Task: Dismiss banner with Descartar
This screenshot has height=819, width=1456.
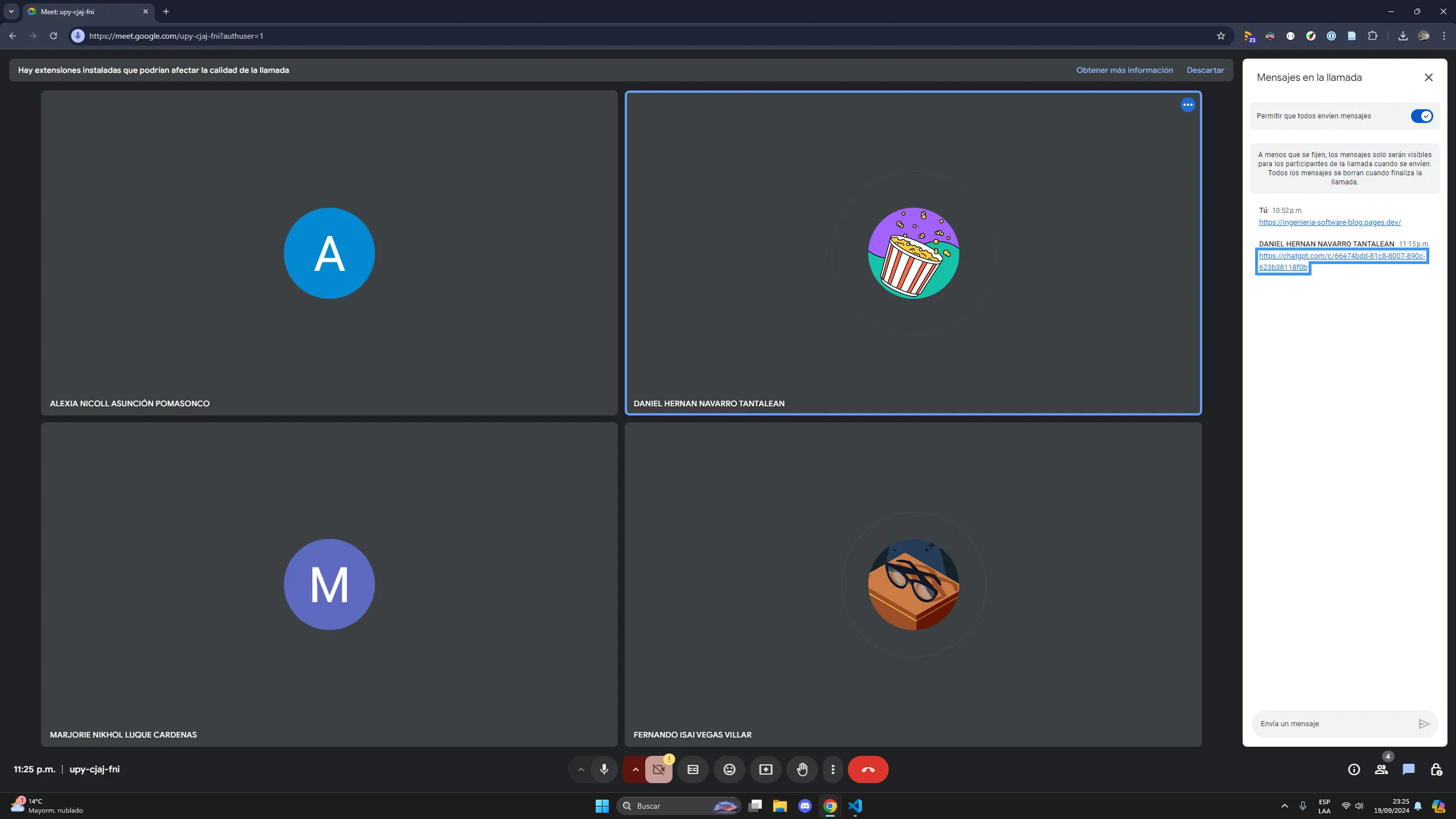Action: pyautogui.click(x=1205, y=70)
